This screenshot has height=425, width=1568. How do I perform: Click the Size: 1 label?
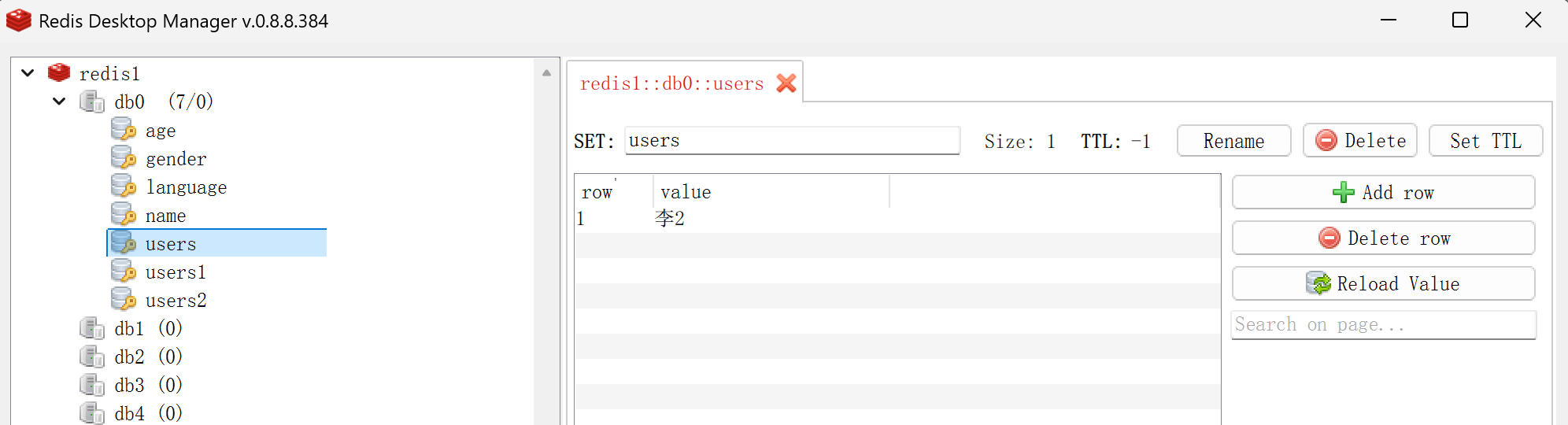pyautogui.click(x=1019, y=142)
